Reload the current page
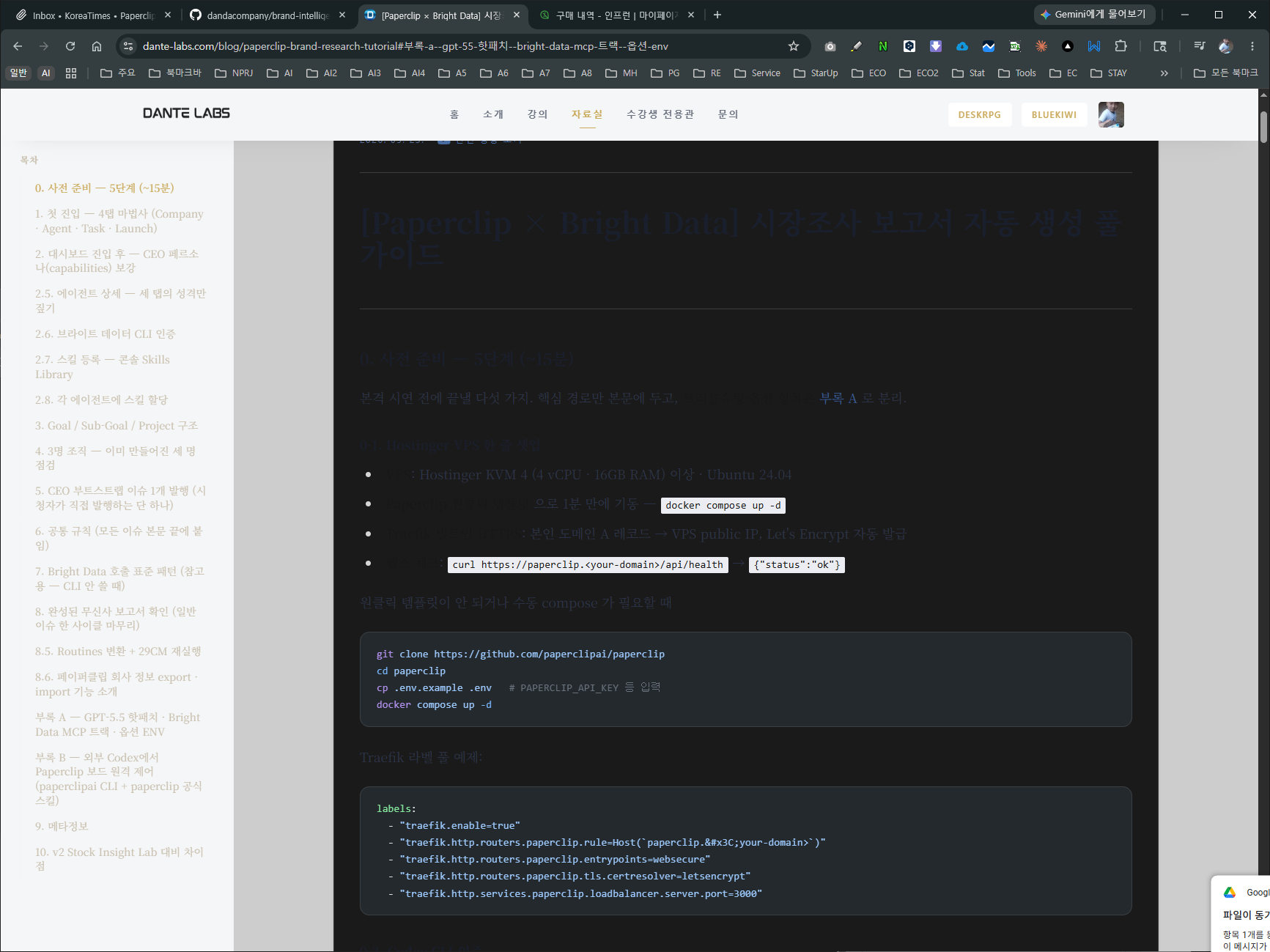Screen dimensions: 1270x952 point(70,46)
